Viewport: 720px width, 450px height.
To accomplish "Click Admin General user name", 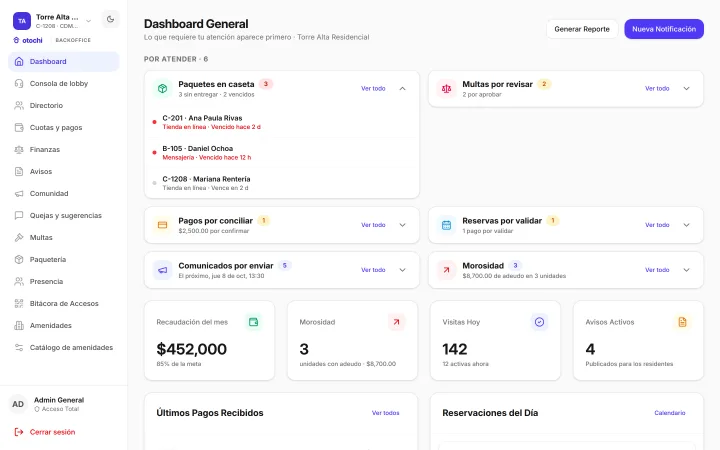I will (59, 400).
